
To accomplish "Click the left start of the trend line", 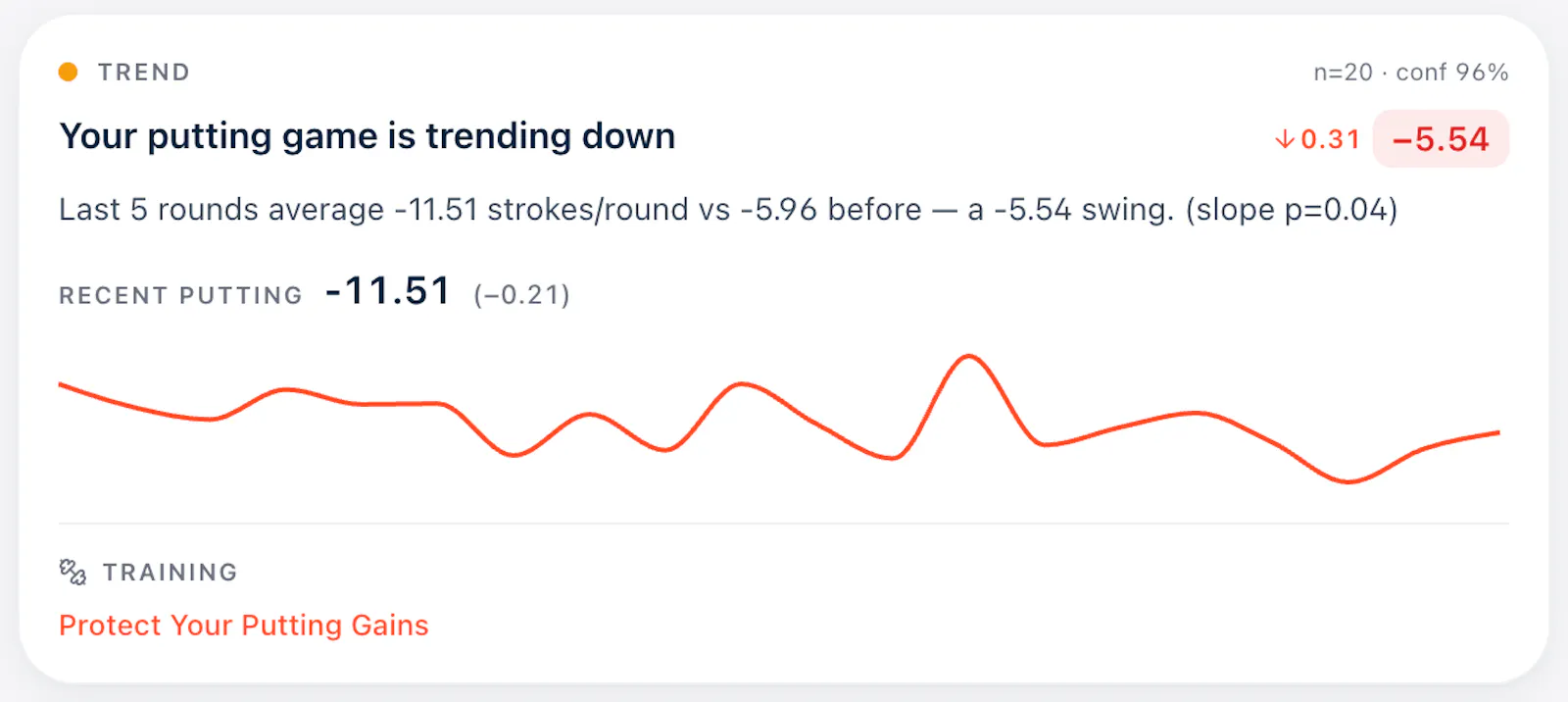I will pos(61,384).
